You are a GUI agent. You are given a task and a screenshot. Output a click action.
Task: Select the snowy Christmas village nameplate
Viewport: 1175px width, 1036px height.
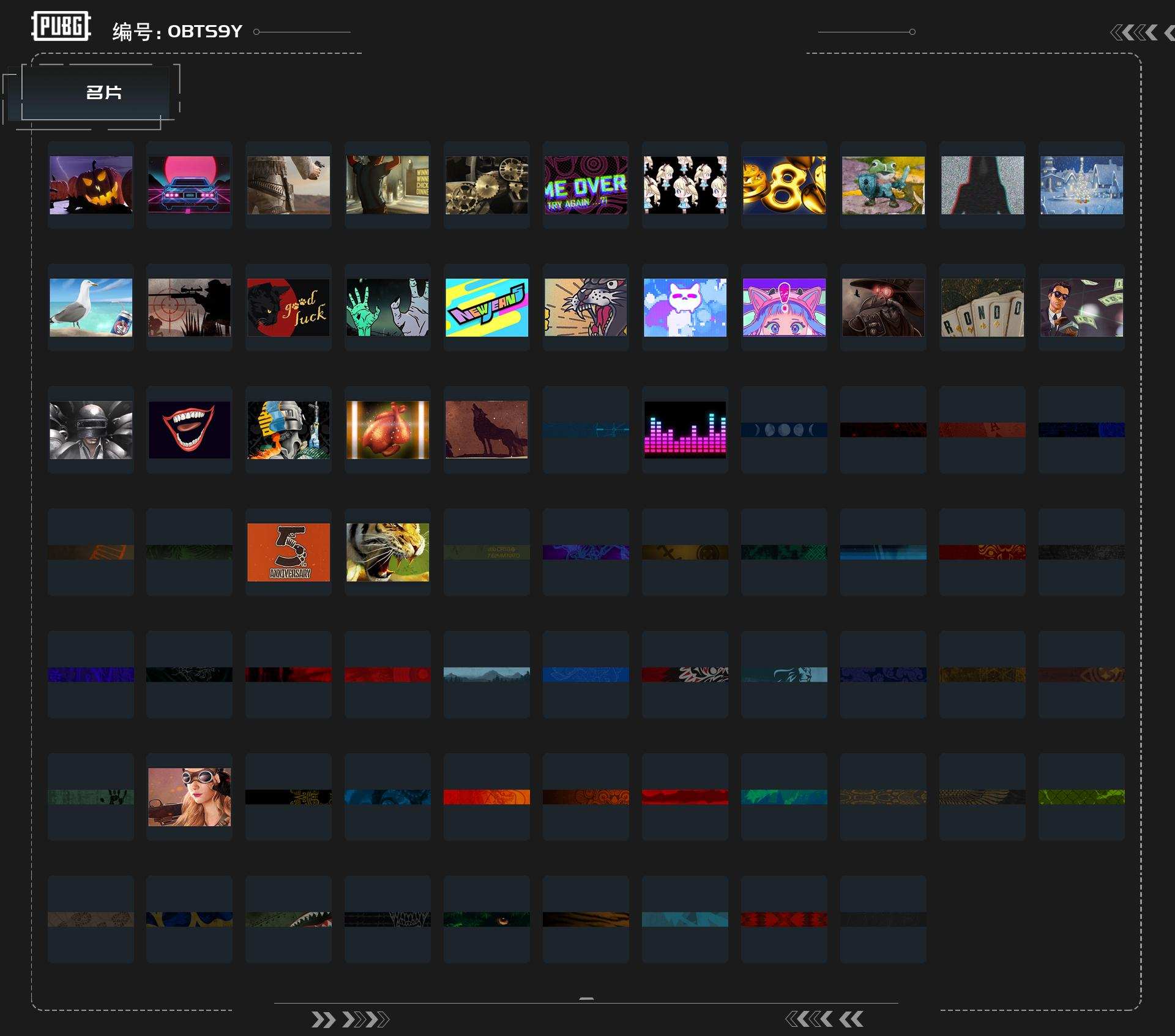tap(1081, 185)
